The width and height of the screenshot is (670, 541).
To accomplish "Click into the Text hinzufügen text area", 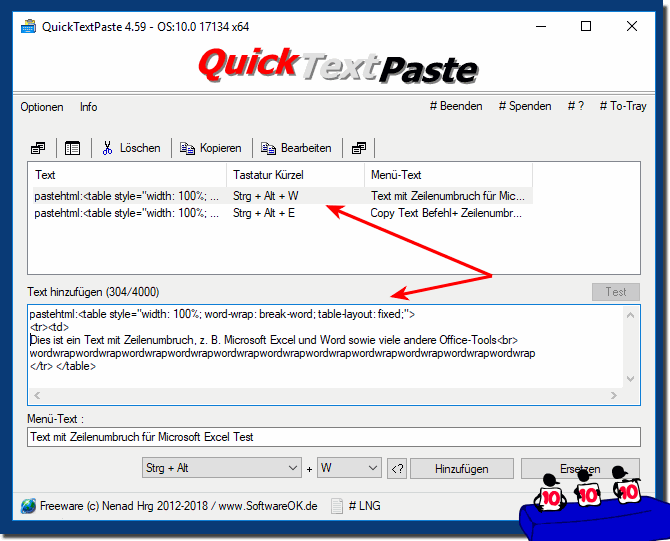I will pos(326,347).
